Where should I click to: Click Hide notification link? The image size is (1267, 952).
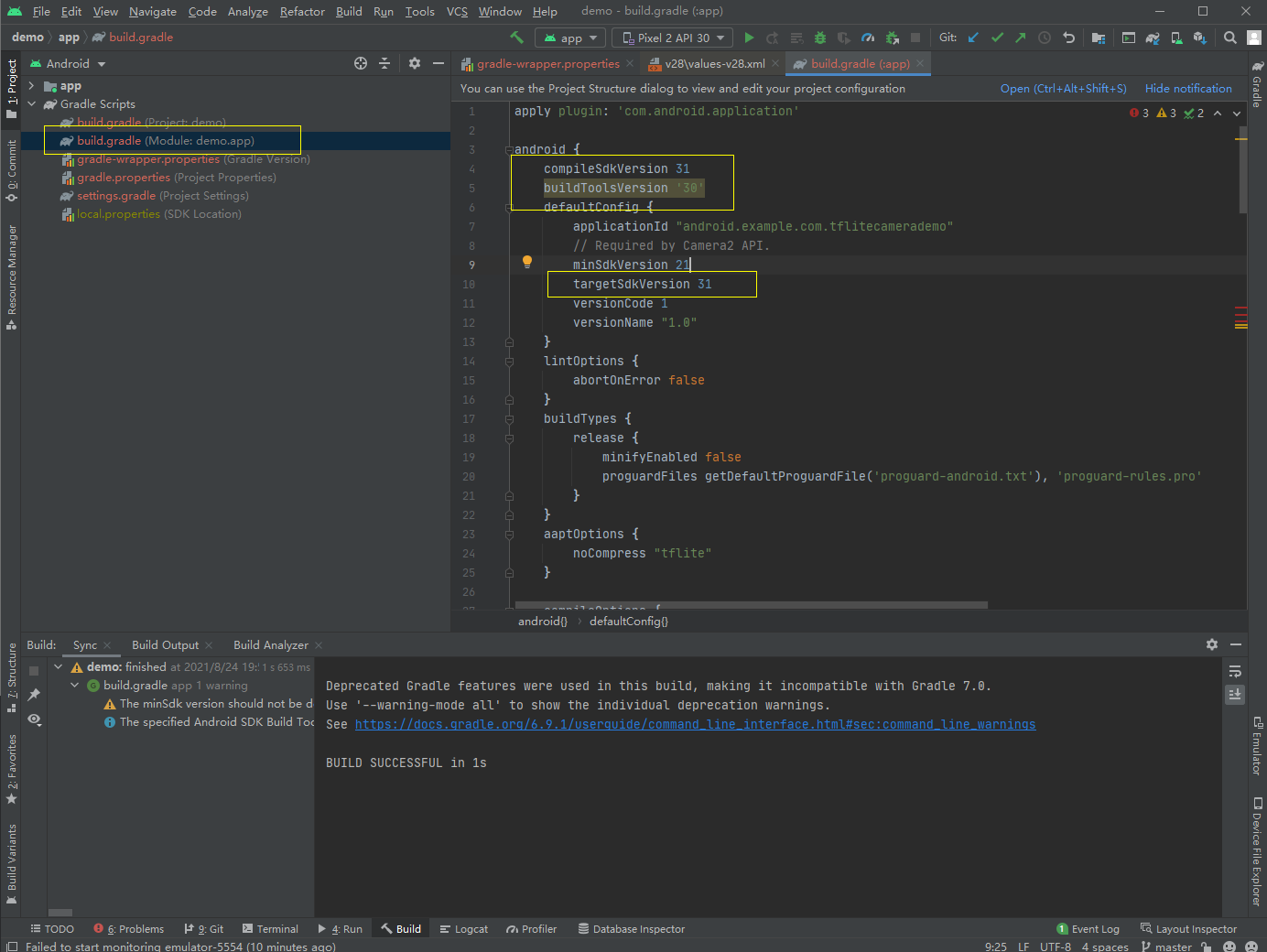[1188, 89]
